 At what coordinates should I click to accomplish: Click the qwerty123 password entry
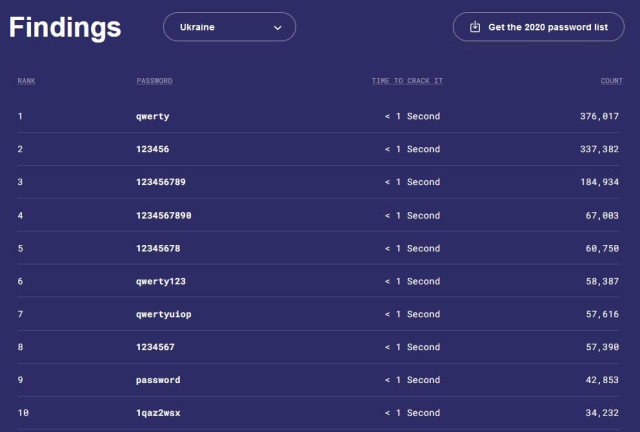click(160, 281)
